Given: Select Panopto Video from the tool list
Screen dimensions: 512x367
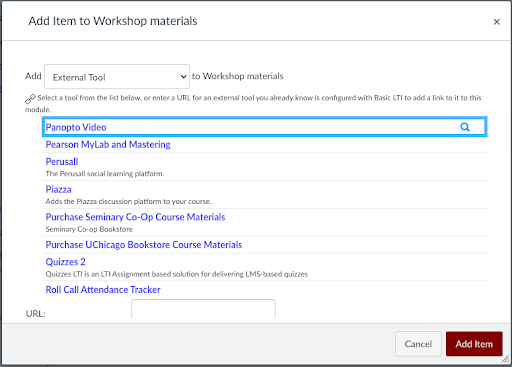Looking at the screenshot, I should [76, 127].
